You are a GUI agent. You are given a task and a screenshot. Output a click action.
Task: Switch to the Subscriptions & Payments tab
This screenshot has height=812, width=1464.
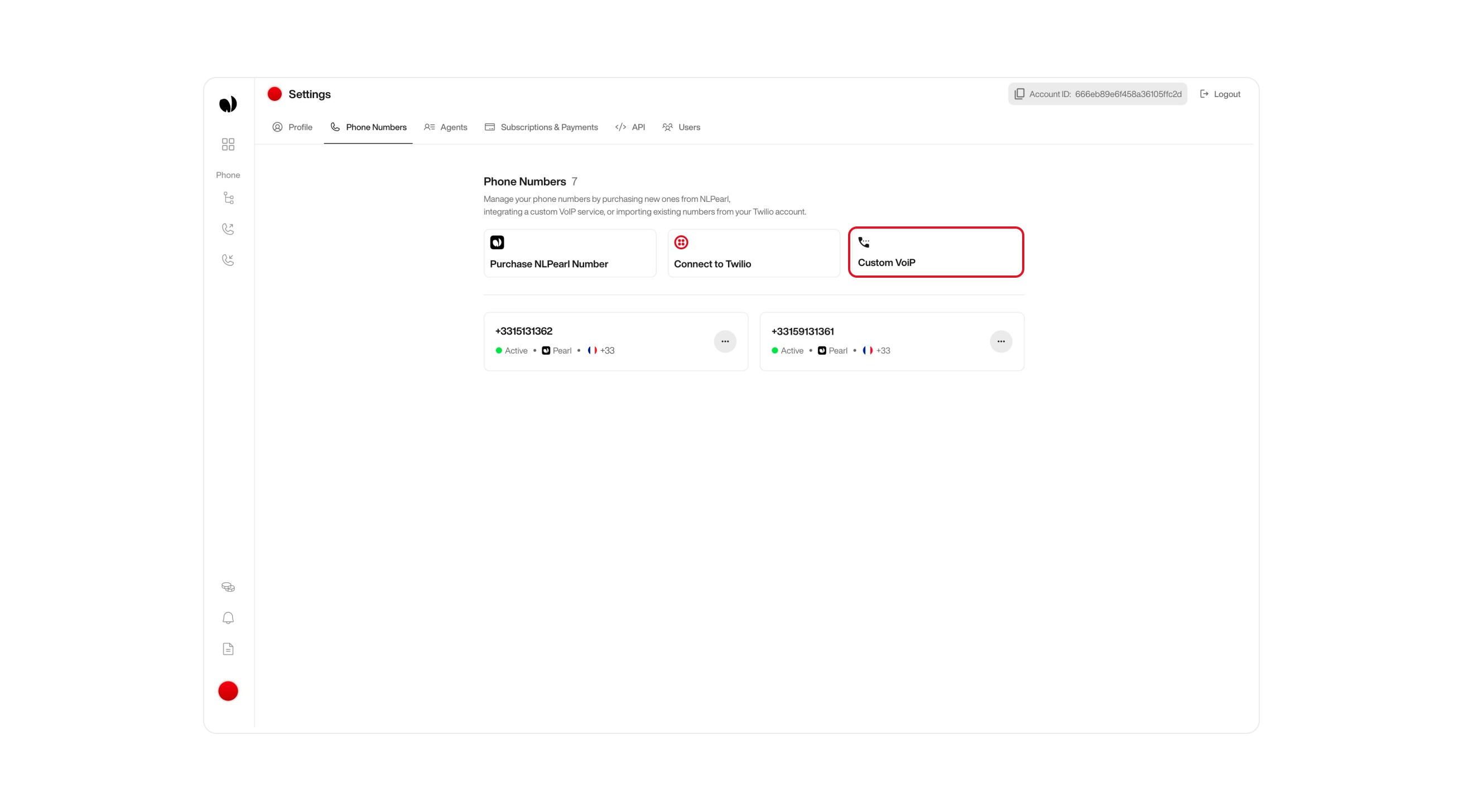549,127
